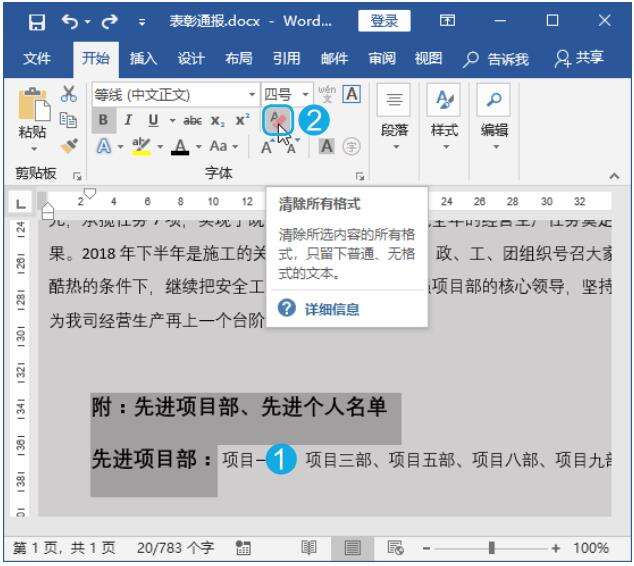Click the 登录 sign-in button
Screen dimensions: 634x566
[x=384, y=20]
